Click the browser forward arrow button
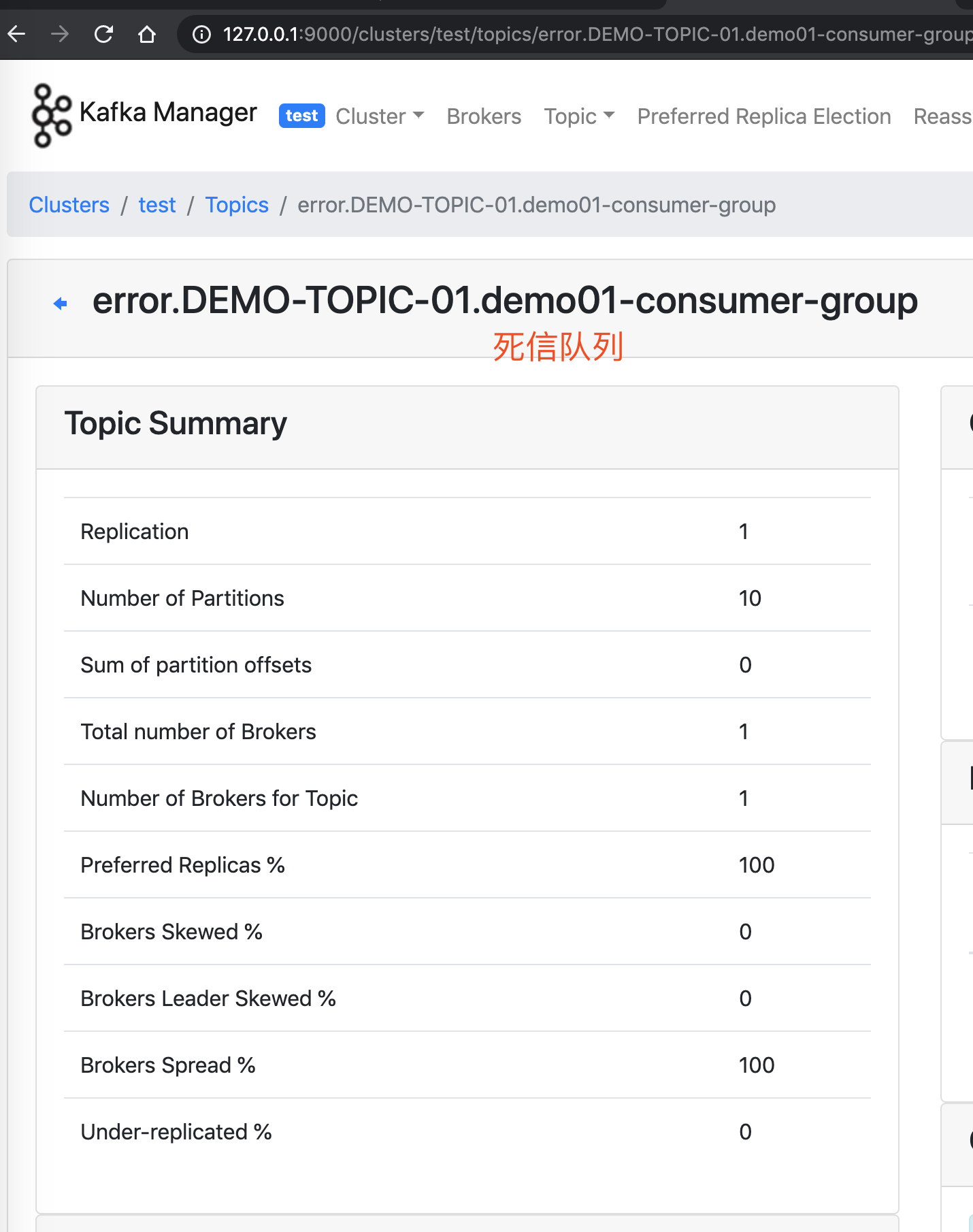The image size is (973, 1232). coord(60,34)
